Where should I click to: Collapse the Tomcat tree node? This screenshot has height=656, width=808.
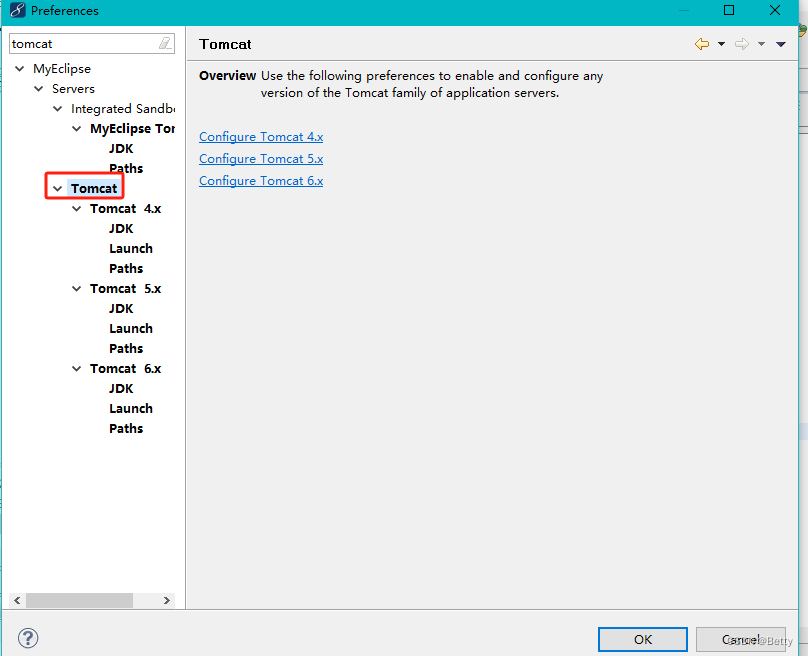[58, 189]
